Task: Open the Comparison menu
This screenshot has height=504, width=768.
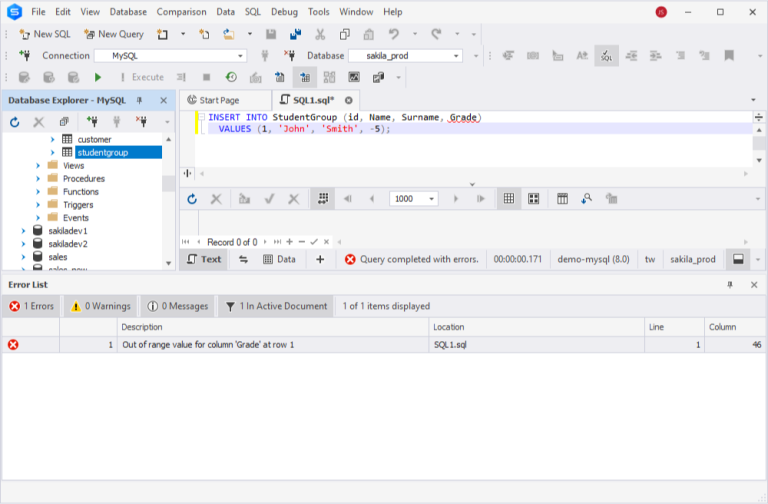Action: tap(181, 12)
